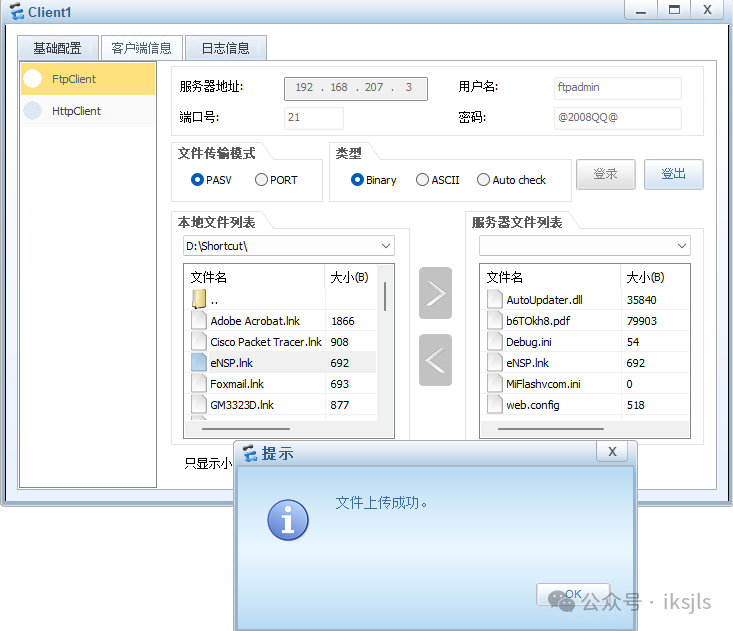Click the AutoUpdater.dll file icon

(x=494, y=299)
